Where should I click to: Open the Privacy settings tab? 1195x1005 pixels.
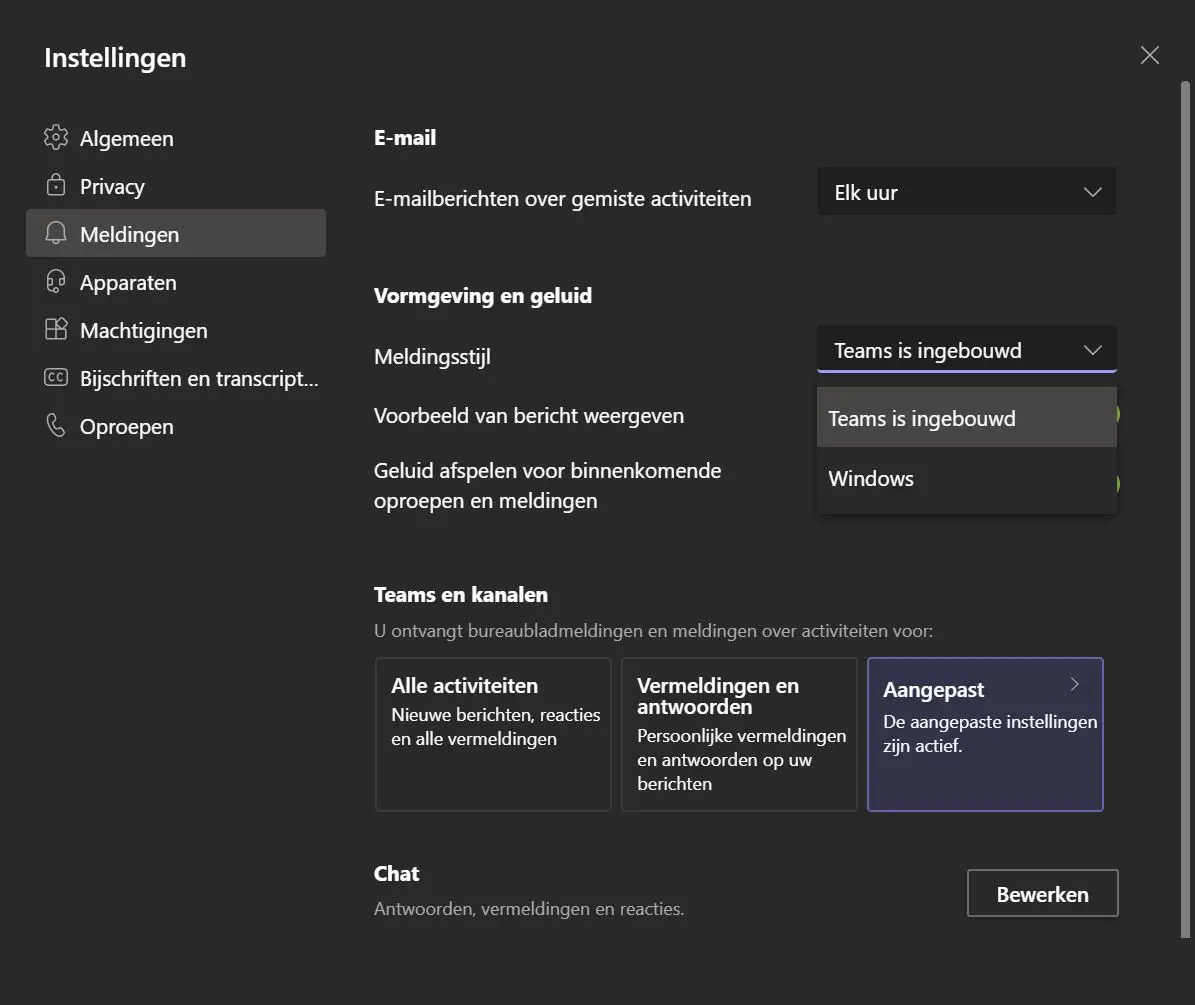tap(176, 186)
